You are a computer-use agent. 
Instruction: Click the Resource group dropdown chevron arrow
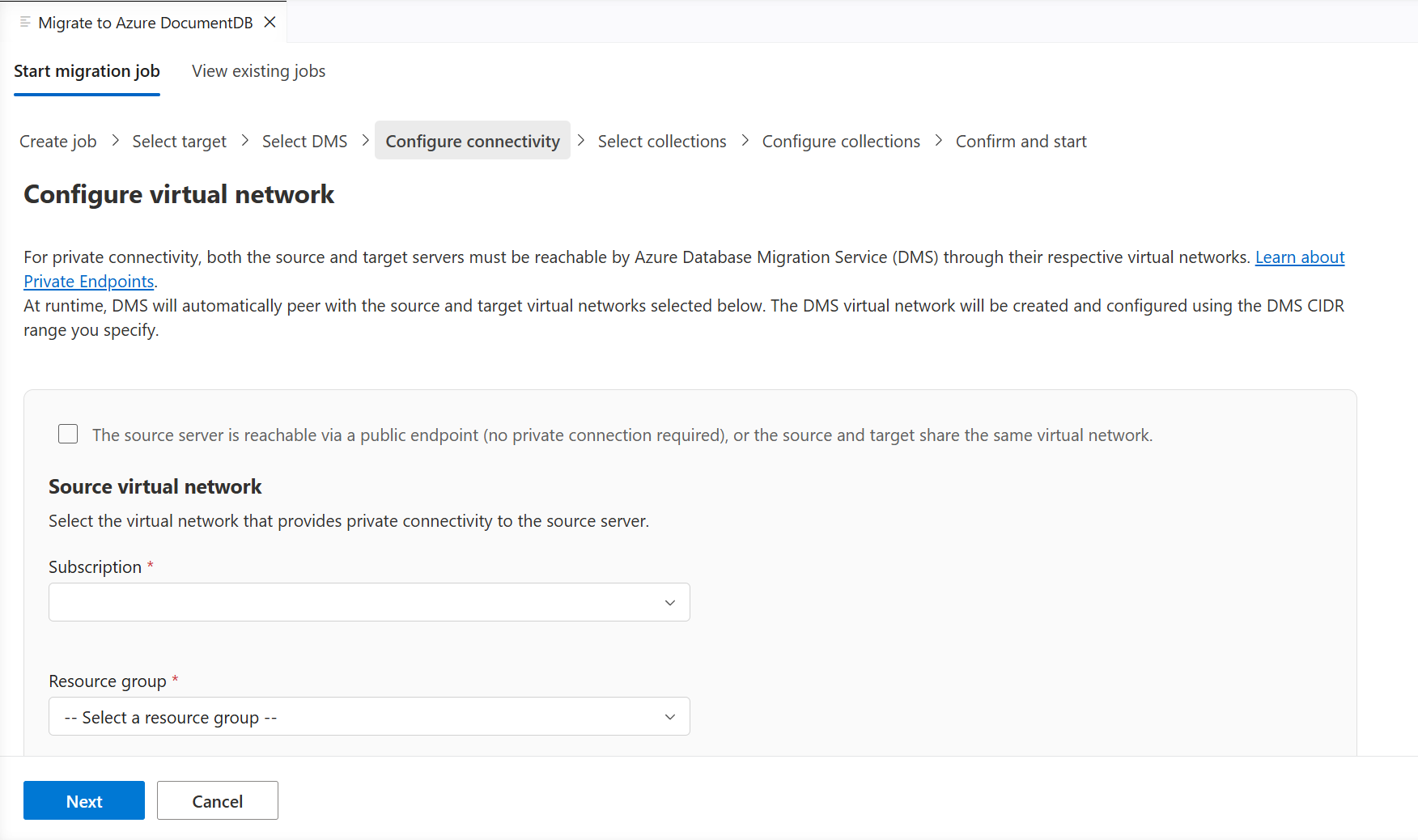pyautogui.click(x=670, y=717)
